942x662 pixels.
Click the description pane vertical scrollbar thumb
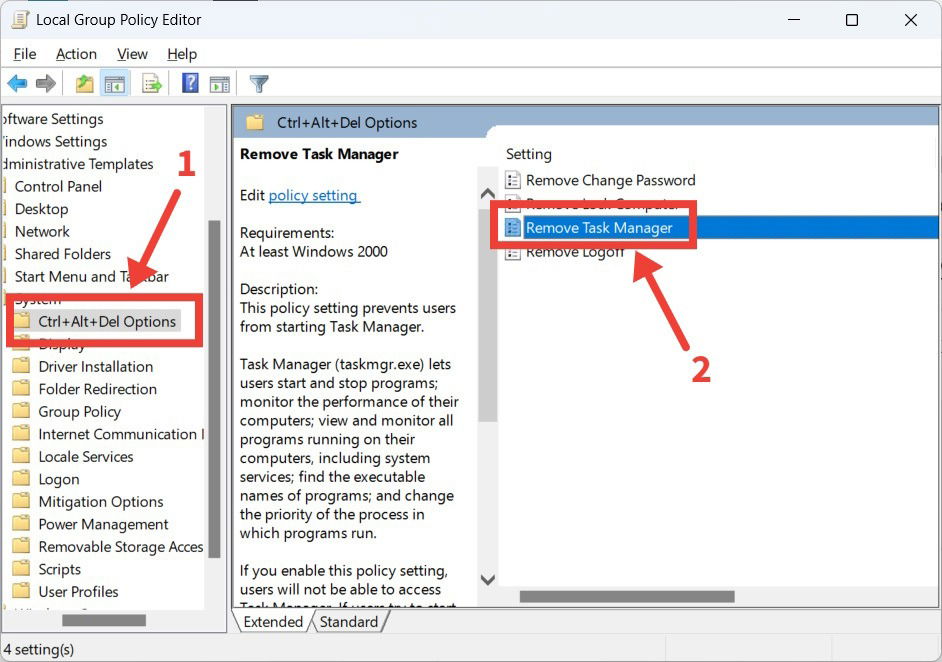pos(488,315)
